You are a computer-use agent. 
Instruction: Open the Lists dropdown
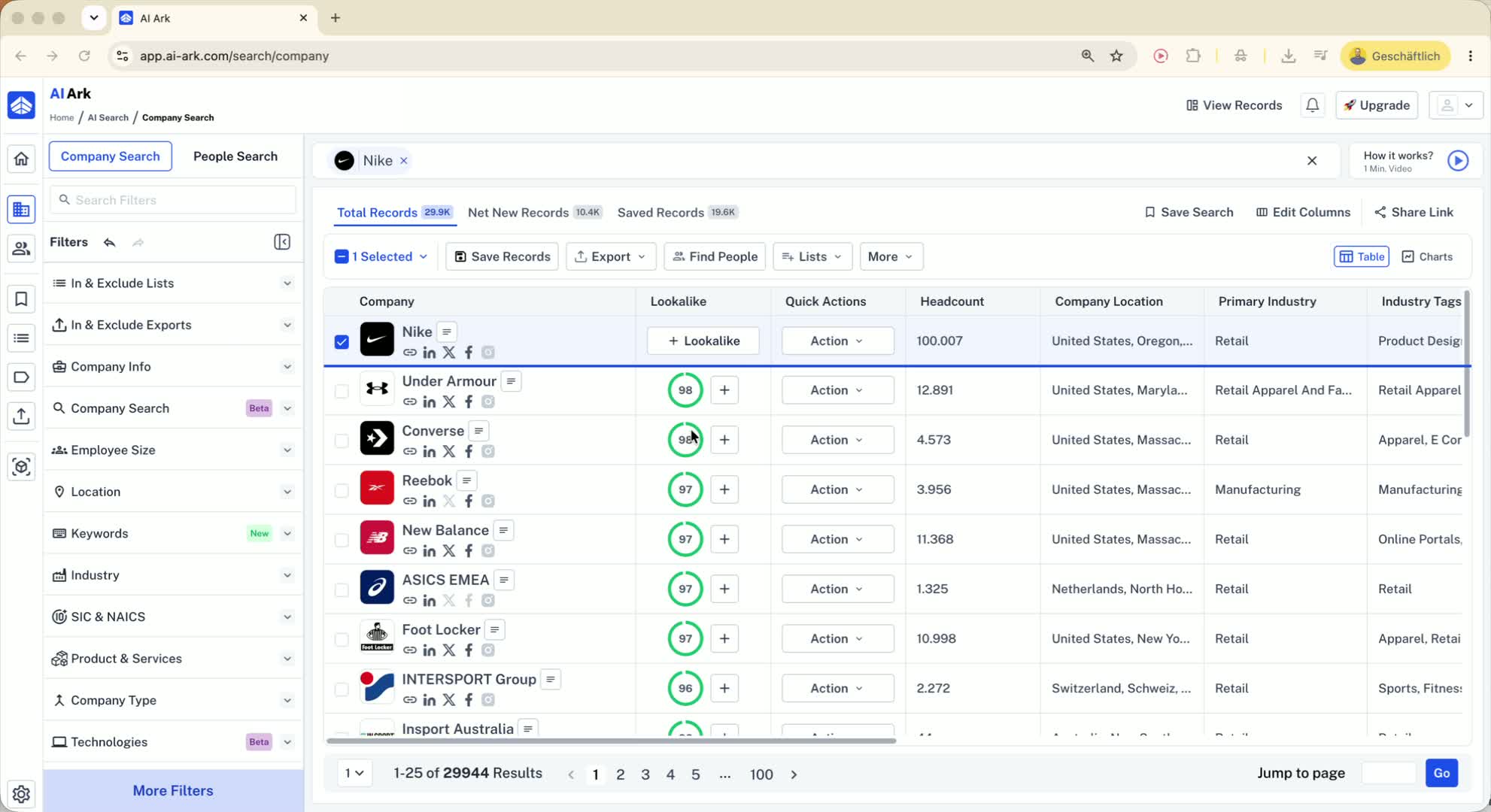[812, 256]
